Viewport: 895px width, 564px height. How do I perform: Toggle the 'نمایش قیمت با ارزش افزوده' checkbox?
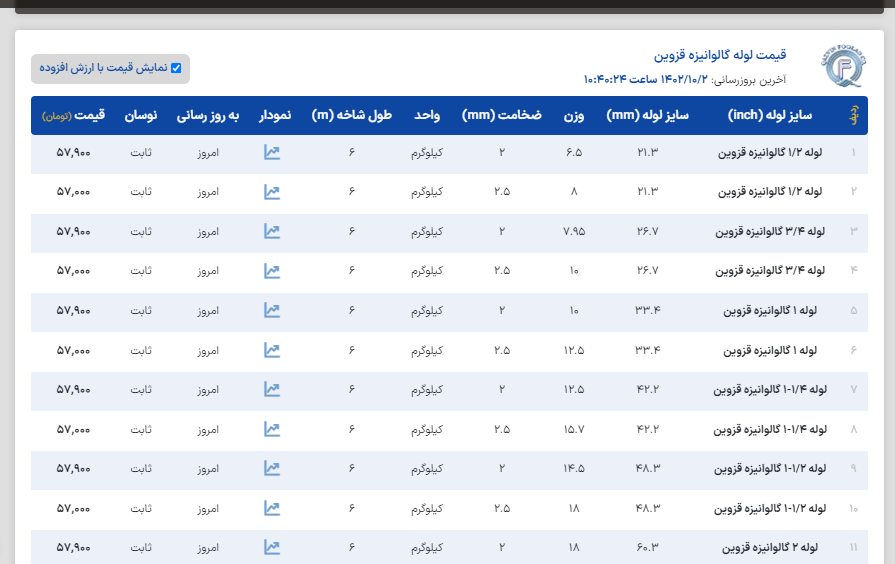tap(177, 68)
